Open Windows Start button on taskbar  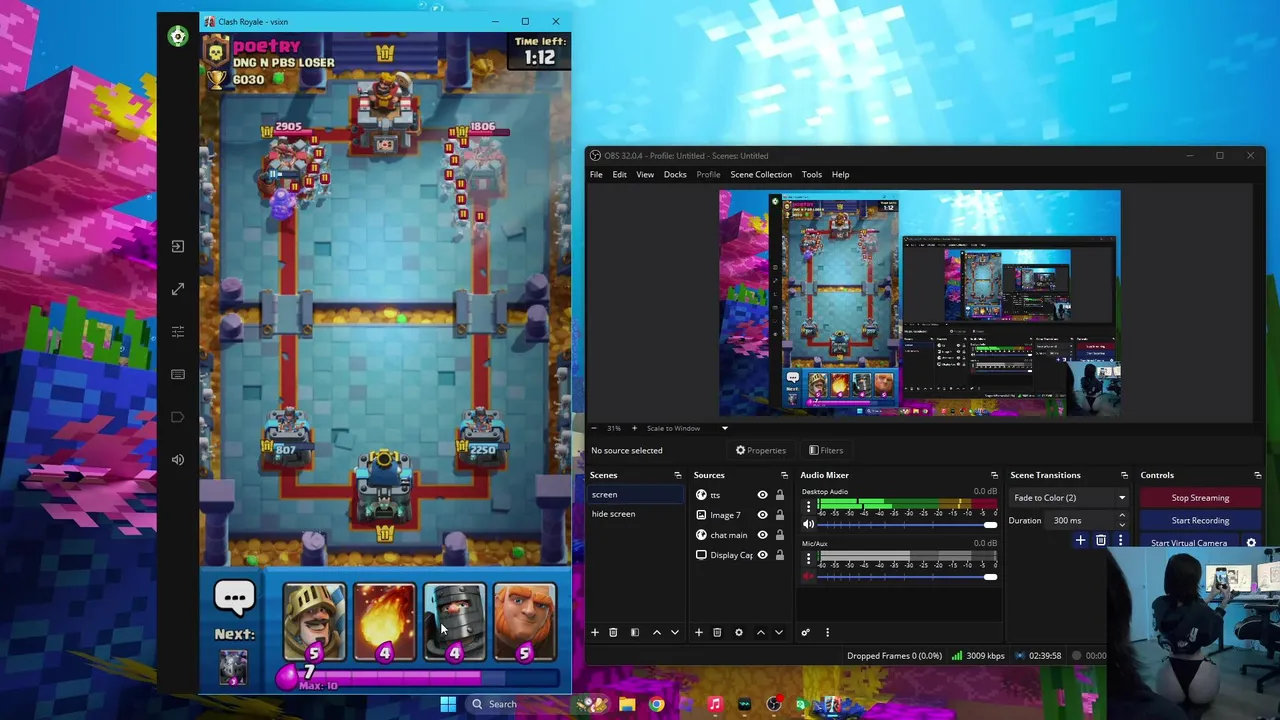(x=448, y=704)
